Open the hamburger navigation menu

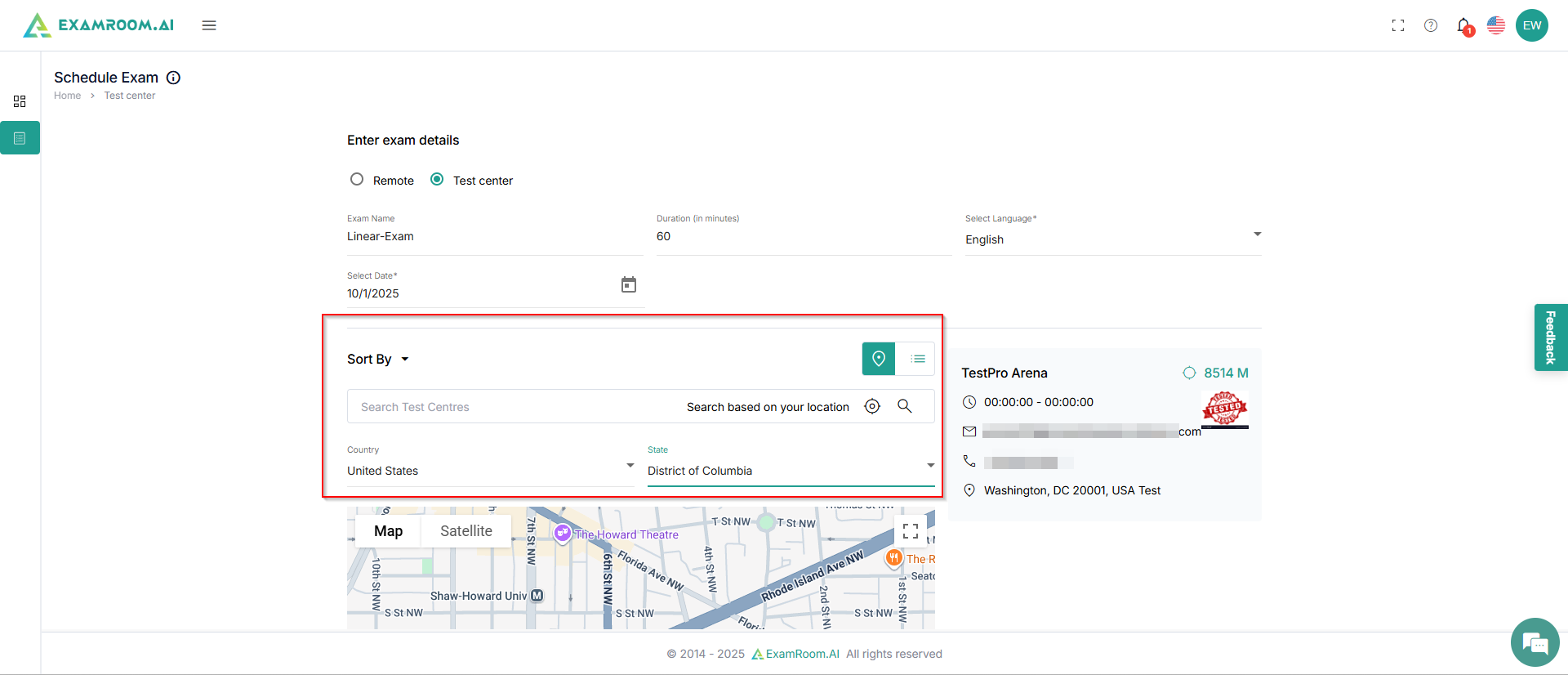coord(209,25)
